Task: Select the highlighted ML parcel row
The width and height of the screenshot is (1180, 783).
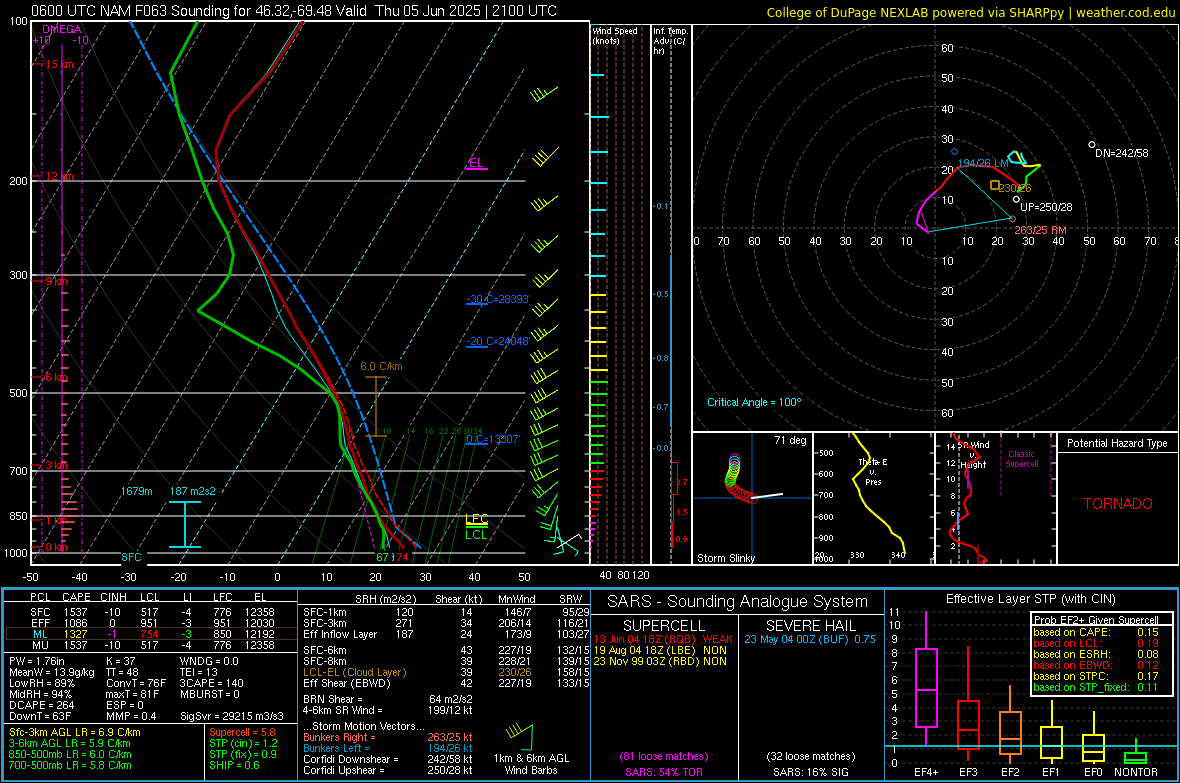Action: [151, 635]
